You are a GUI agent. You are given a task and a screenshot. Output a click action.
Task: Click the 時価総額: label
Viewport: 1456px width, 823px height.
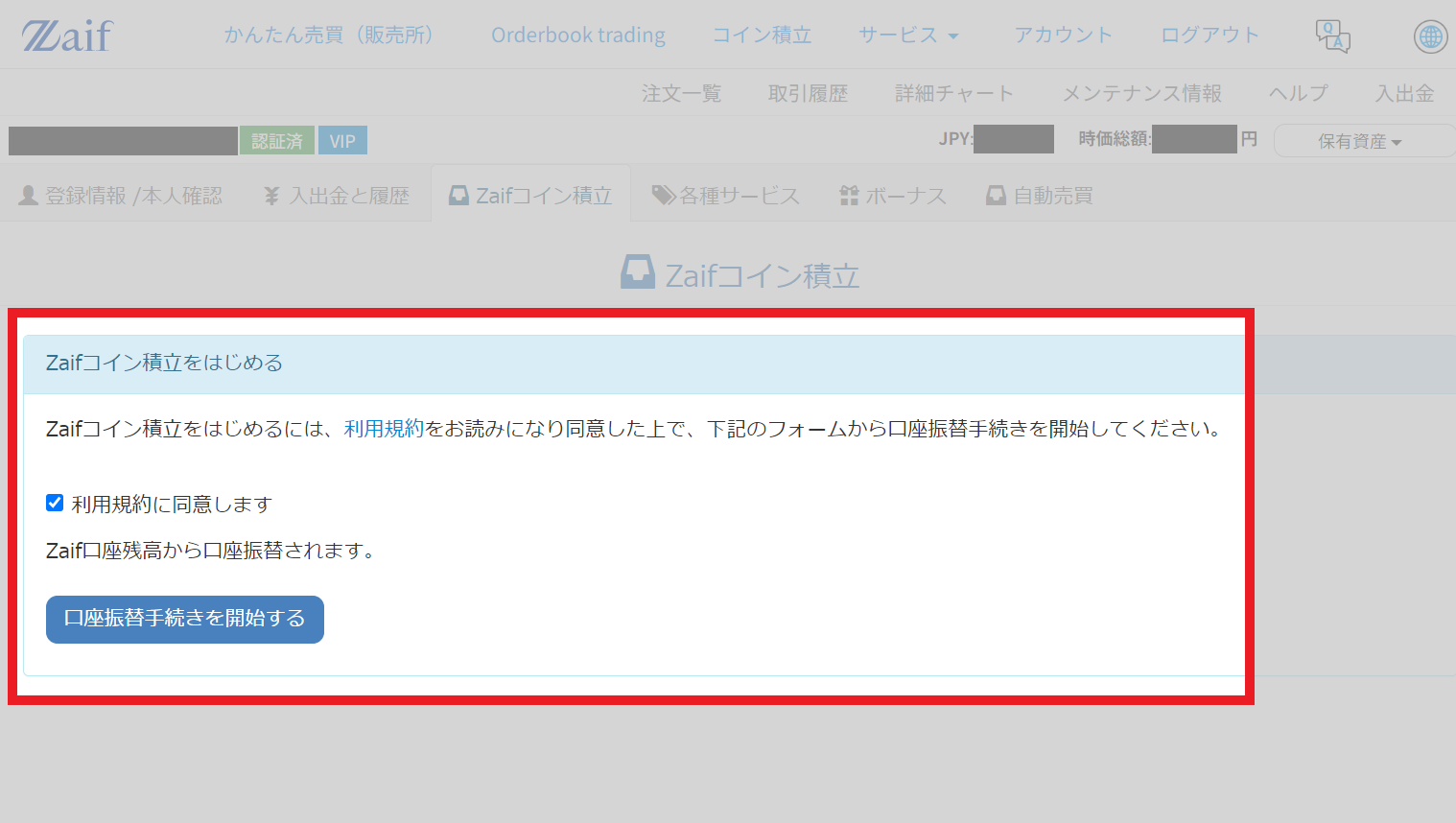click(x=1115, y=139)
